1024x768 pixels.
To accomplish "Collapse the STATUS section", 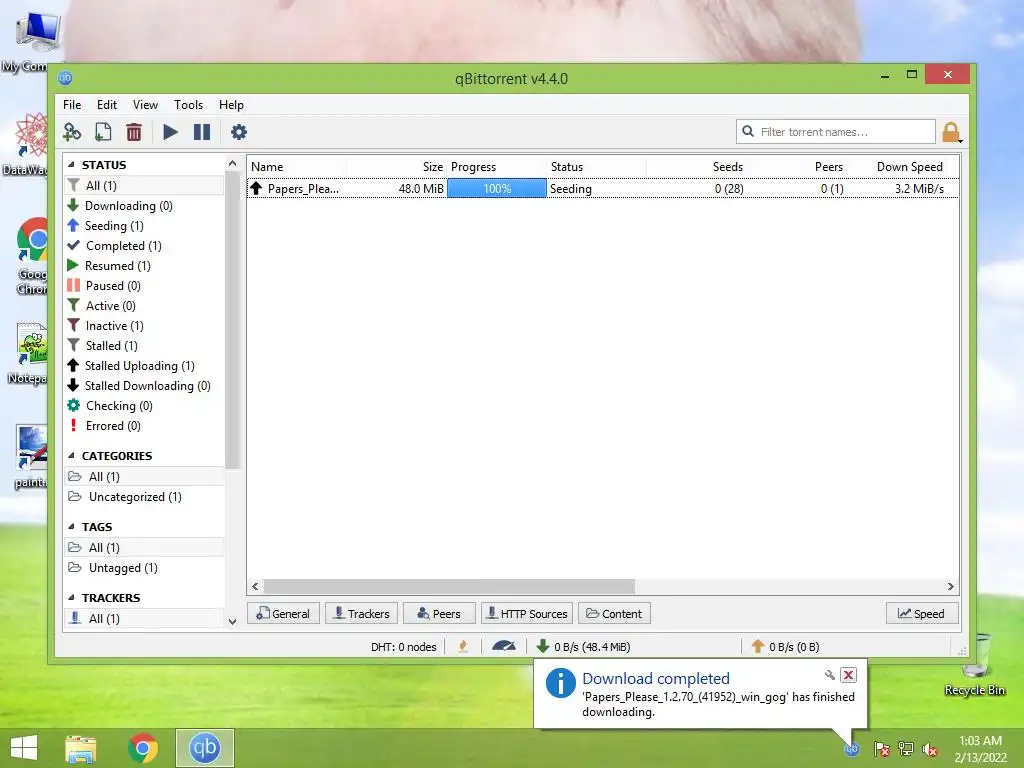I will point(71,165).
